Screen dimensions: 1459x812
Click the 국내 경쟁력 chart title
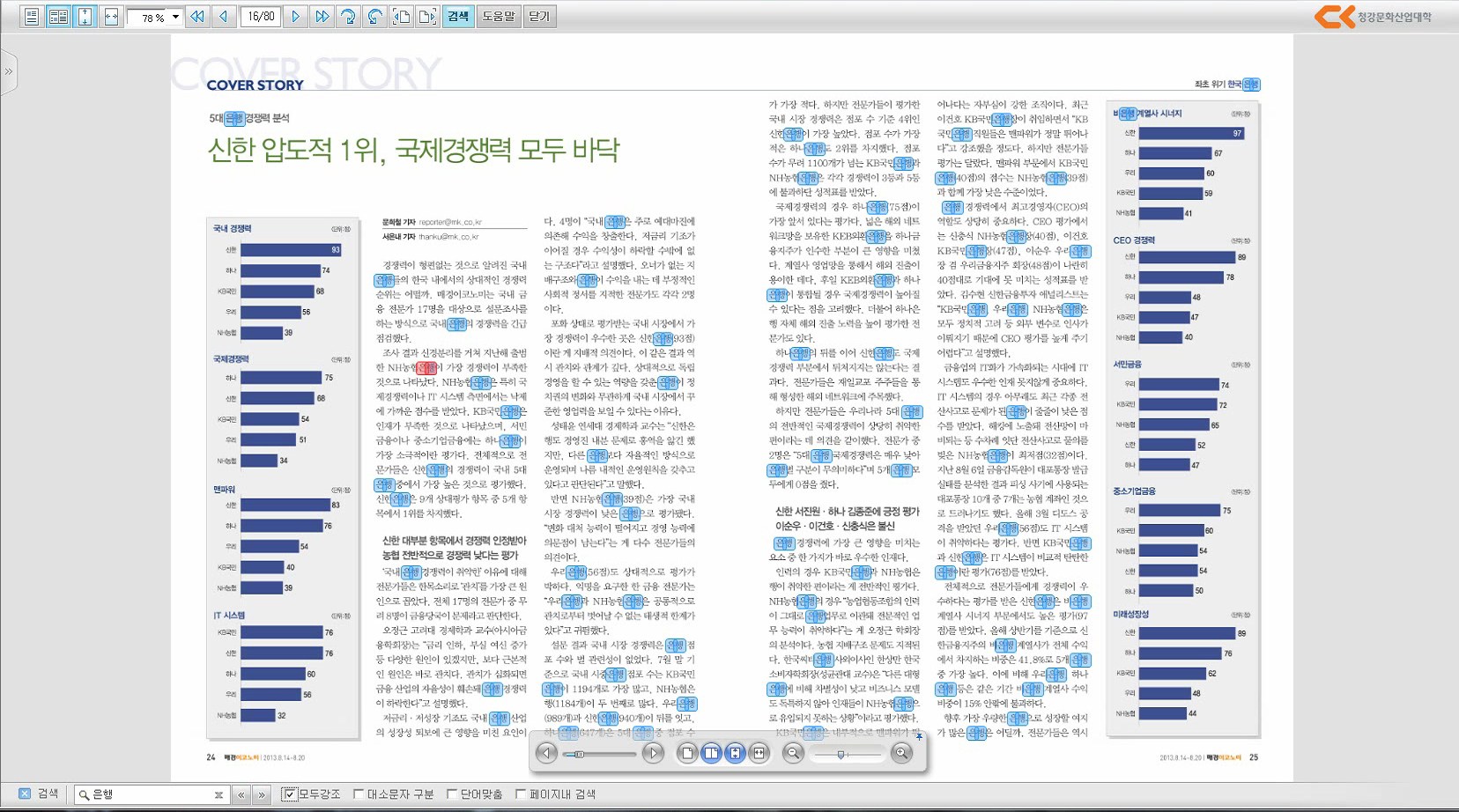(x=232, y=229)
